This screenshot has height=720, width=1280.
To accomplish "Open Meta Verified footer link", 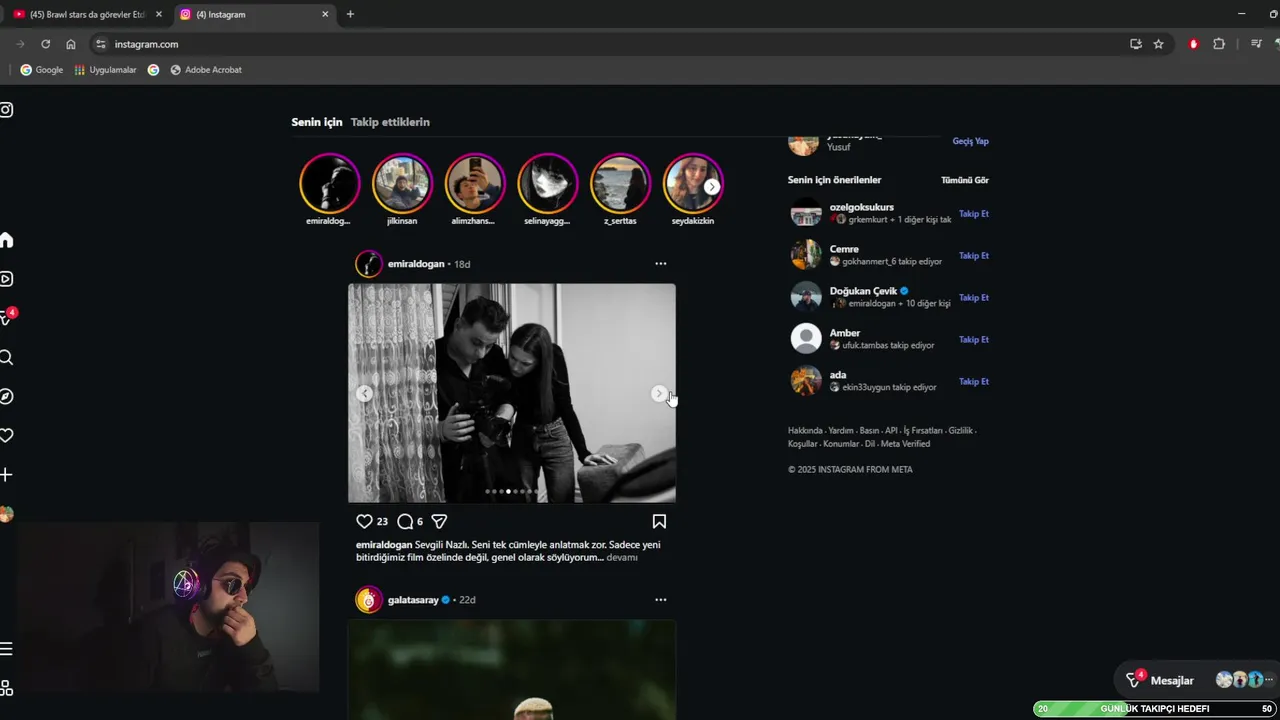I will pos(905,444).
